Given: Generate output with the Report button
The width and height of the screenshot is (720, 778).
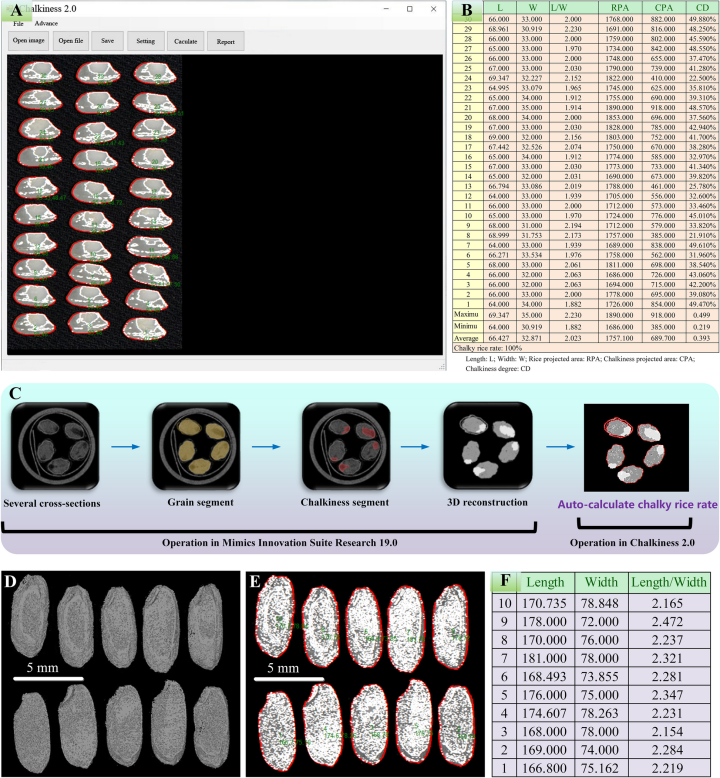Looking at the screenshot, I should (x=225, y=41).
